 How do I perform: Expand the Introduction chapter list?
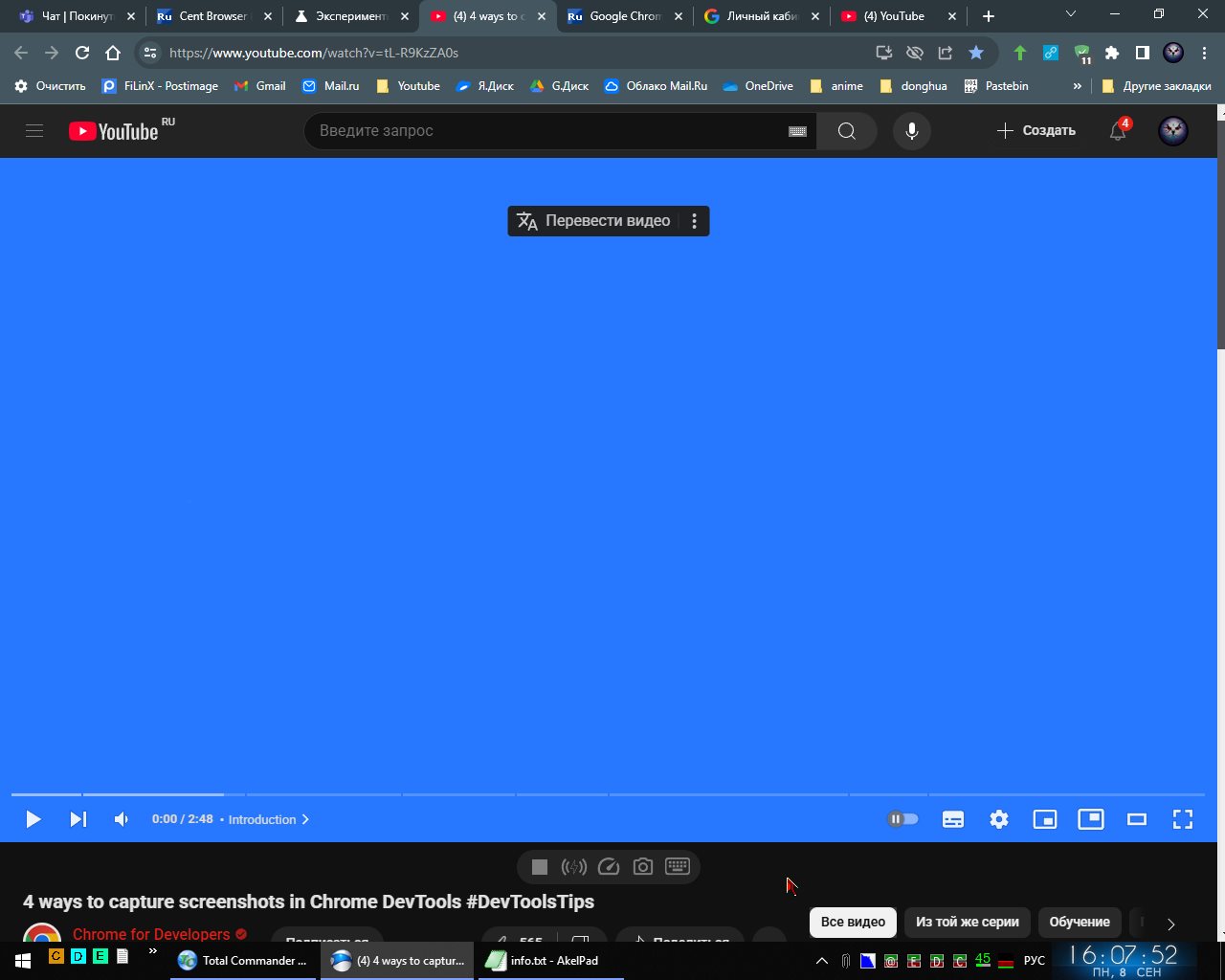pyautogui.click(x=268, y=819)
